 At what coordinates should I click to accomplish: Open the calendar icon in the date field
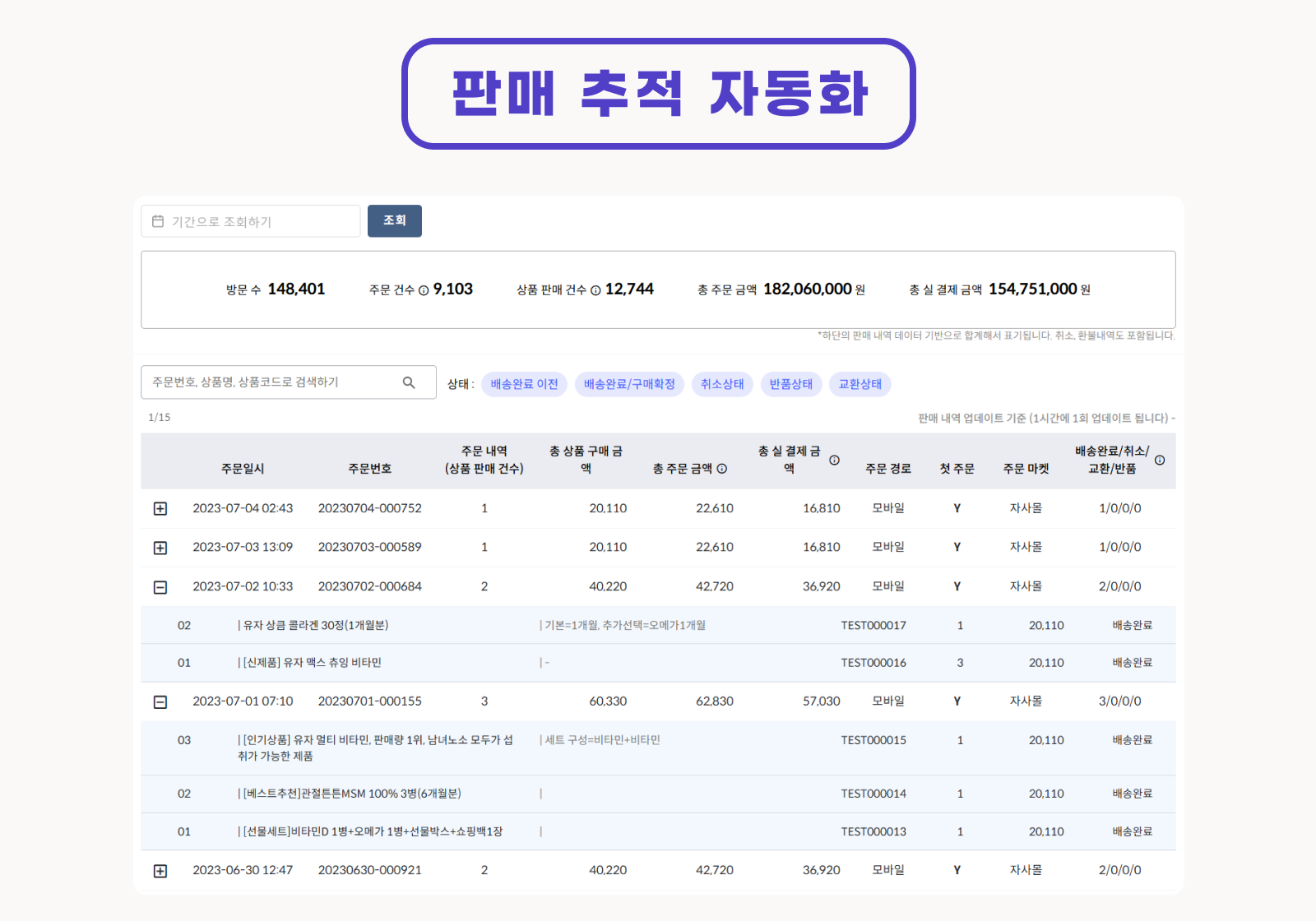[157, 220]
